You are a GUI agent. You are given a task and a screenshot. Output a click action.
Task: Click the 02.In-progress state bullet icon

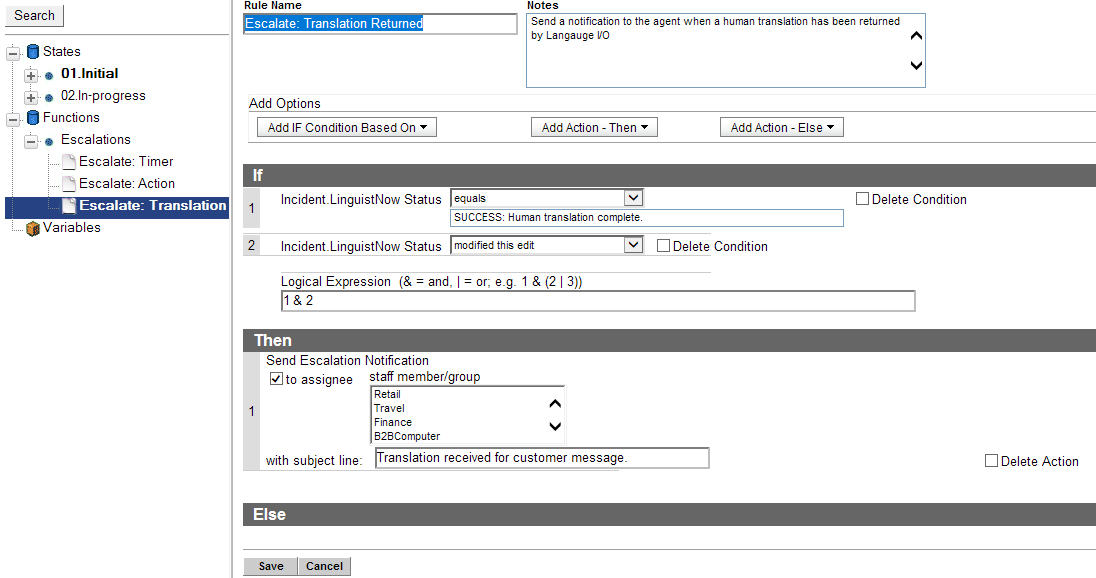(49, 97)
